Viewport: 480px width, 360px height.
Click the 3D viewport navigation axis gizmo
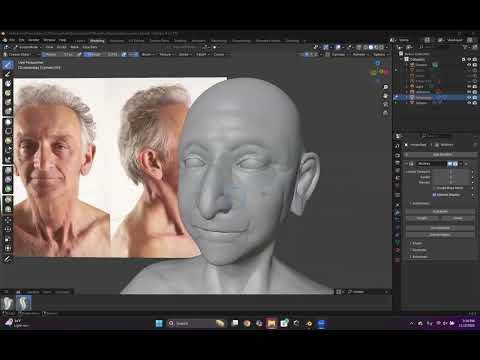(x=379, y=71)
